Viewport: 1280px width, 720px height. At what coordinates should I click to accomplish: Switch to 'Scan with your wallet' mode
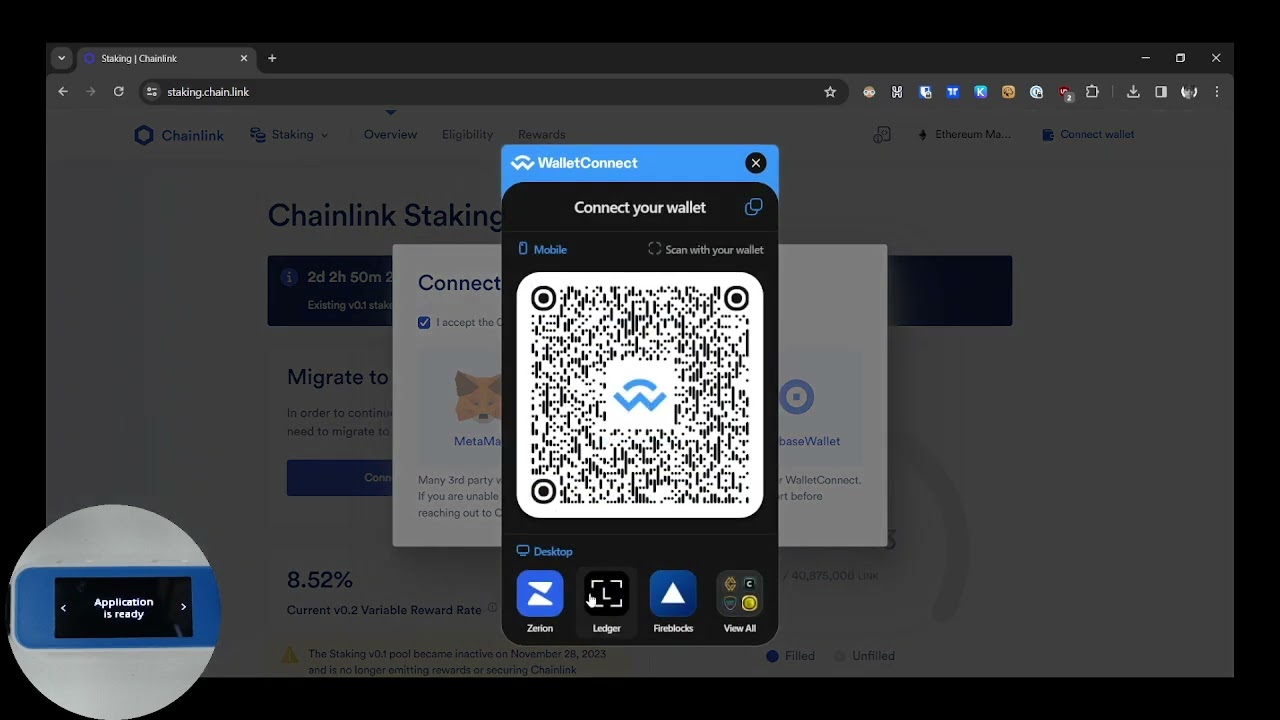click(706, 249)
